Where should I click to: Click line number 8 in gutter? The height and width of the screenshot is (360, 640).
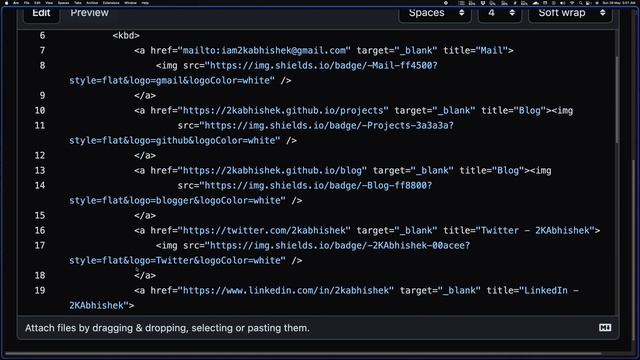point(42,66)
